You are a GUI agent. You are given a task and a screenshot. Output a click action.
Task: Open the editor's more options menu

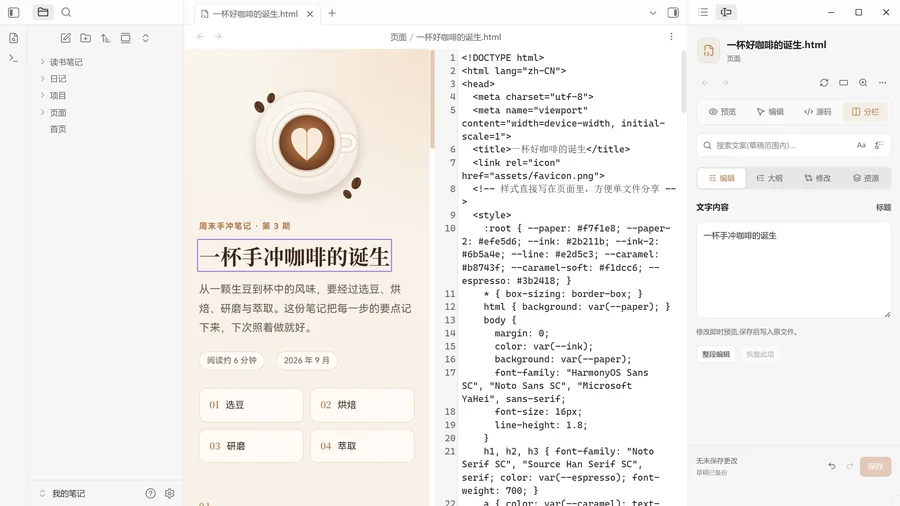pos(671,37)
